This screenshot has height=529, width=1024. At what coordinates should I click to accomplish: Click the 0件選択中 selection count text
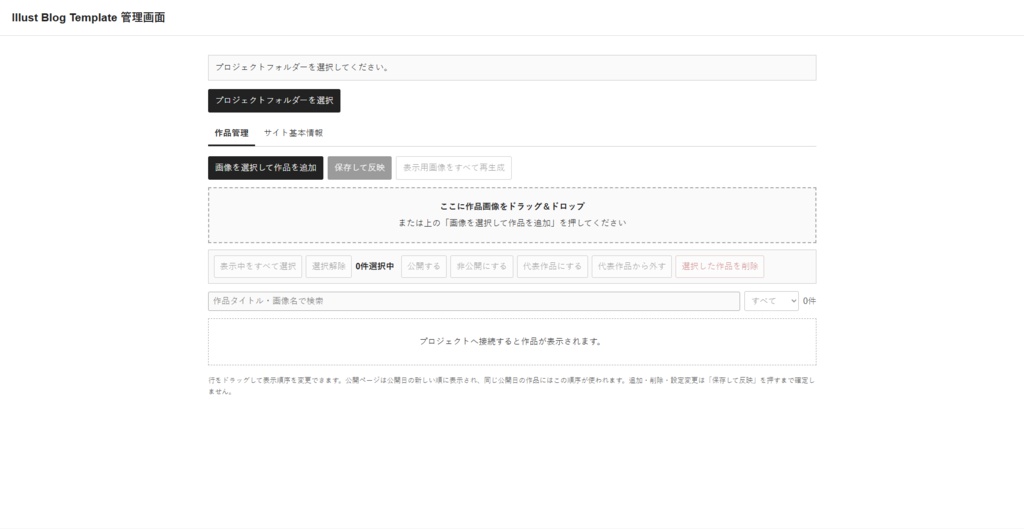(x=375, y=266)
